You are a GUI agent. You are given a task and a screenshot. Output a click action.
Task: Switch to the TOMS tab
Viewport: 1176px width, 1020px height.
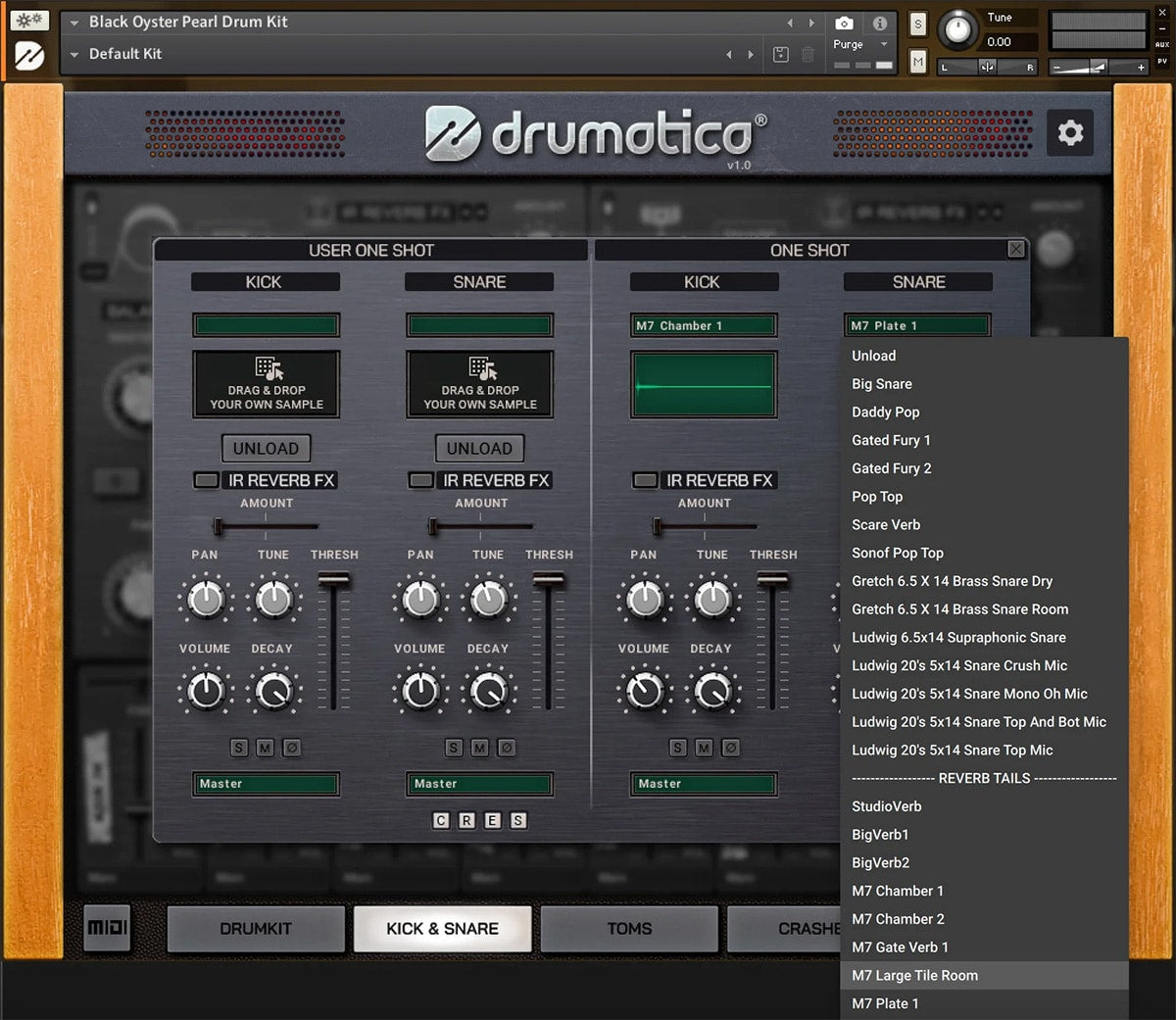click(629, 928)
